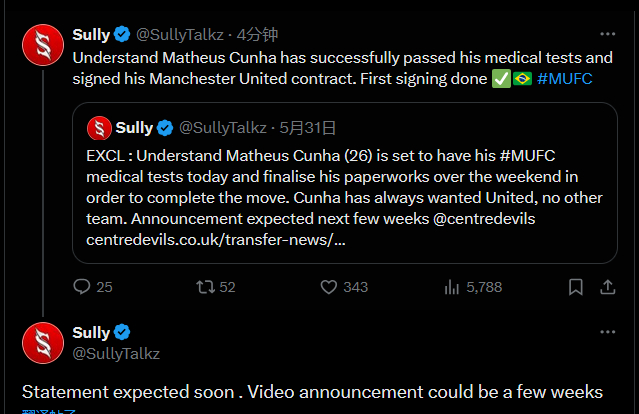View analytics showing 5,788 views
Viewport: 639px width, 414px height.
pos(451,287)
